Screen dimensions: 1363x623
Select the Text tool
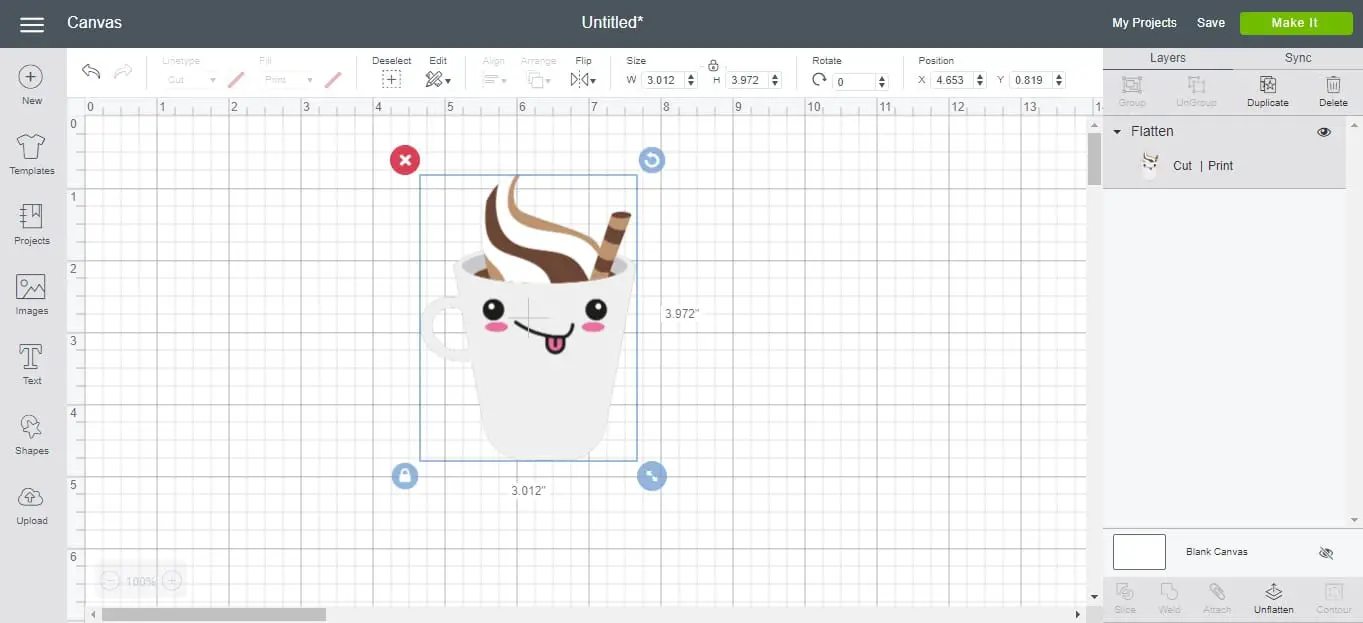point(31,362)
